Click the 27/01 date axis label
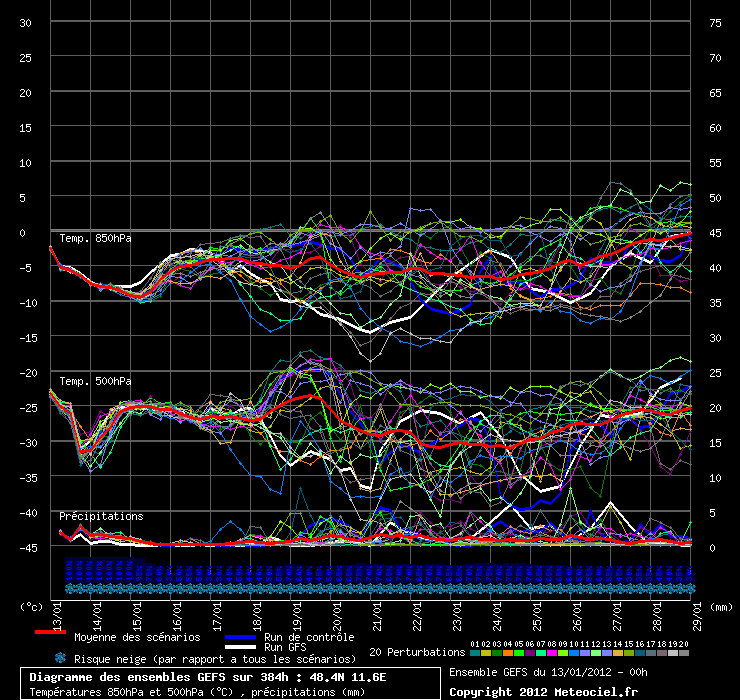The width and height of the screenshot is (740, 700). [617, 616]
